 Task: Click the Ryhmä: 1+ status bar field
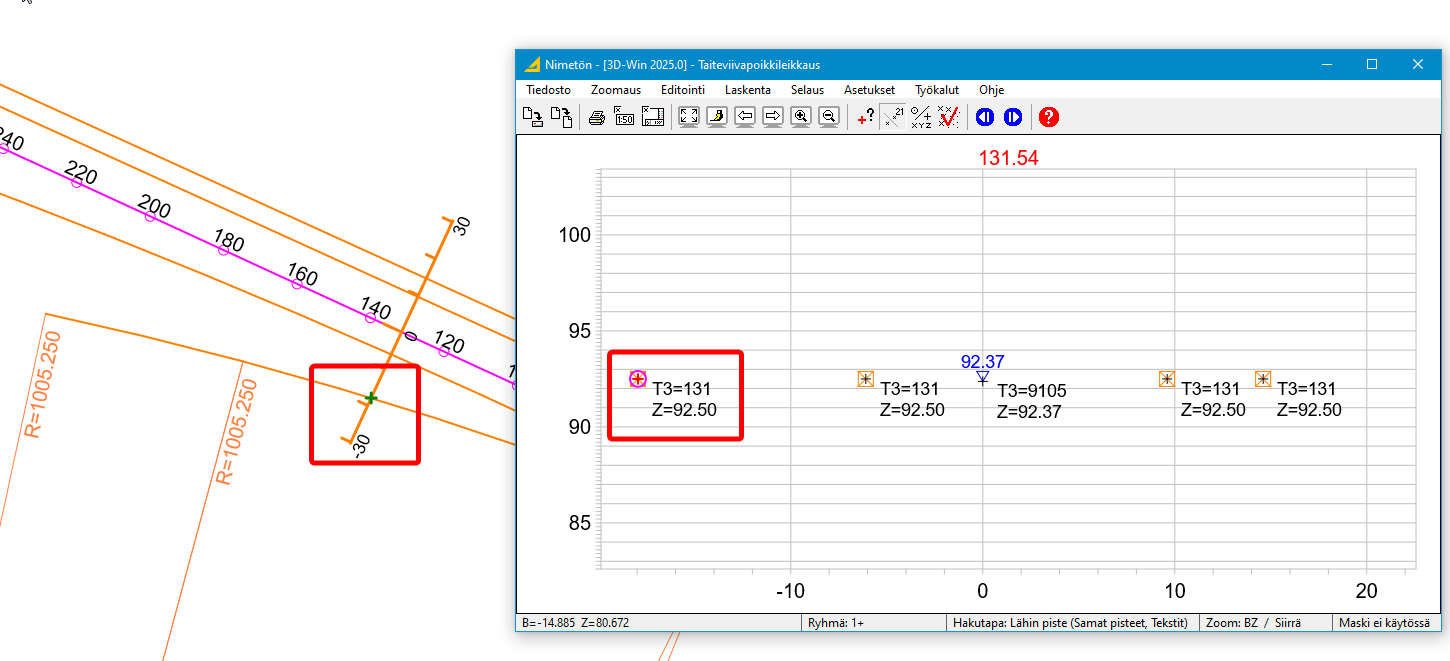coord(872,623)
